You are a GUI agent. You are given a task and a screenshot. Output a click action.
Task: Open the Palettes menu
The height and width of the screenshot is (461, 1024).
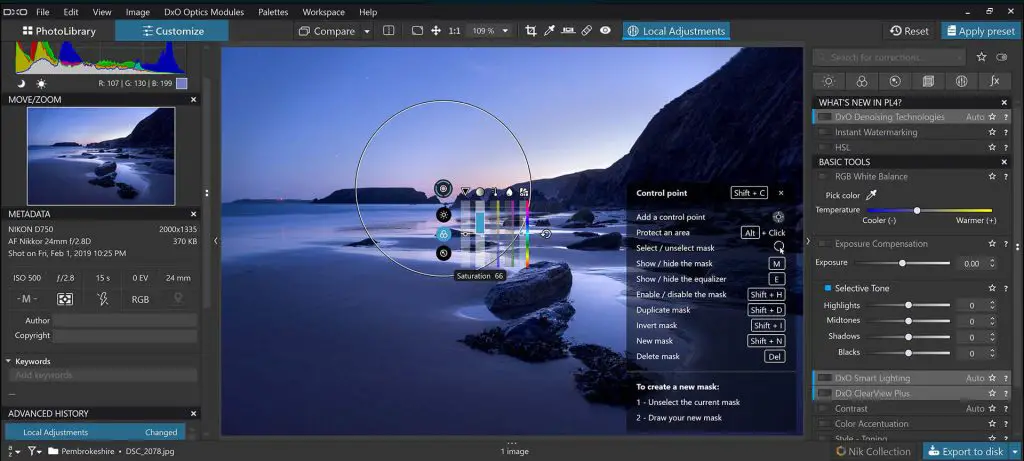(x=274, y=12)
